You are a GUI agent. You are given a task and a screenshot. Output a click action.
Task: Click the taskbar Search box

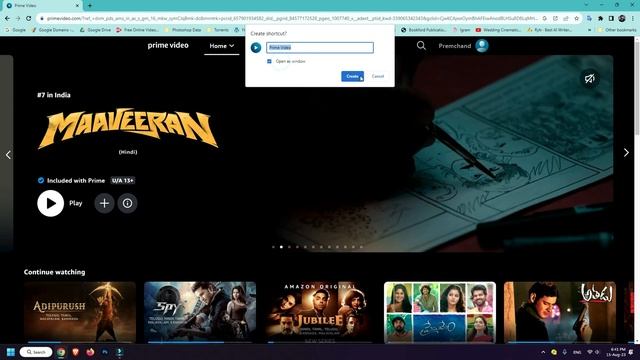pos(36,352)
